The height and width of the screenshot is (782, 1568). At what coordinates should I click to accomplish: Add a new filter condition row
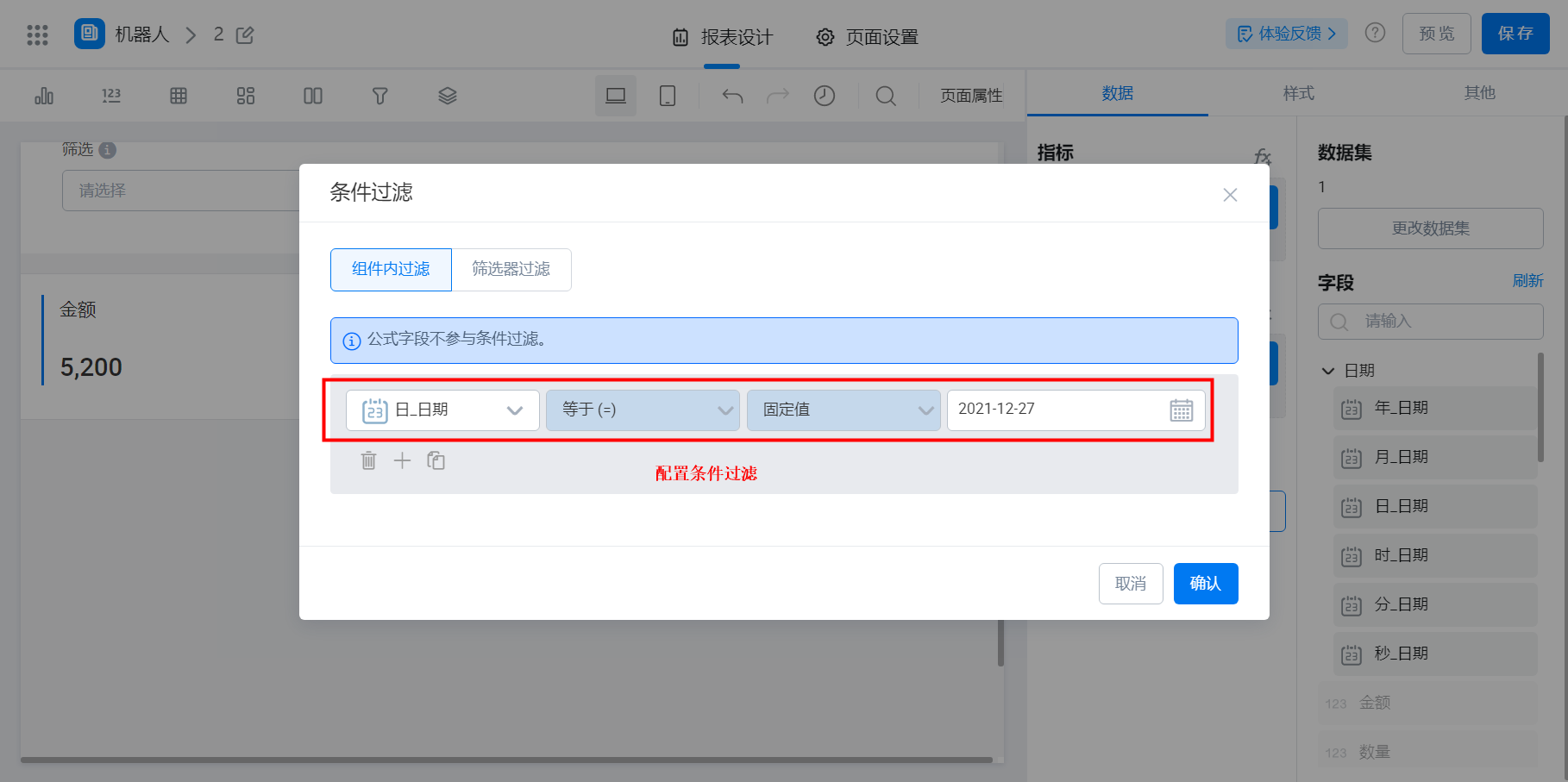point(402,460)
